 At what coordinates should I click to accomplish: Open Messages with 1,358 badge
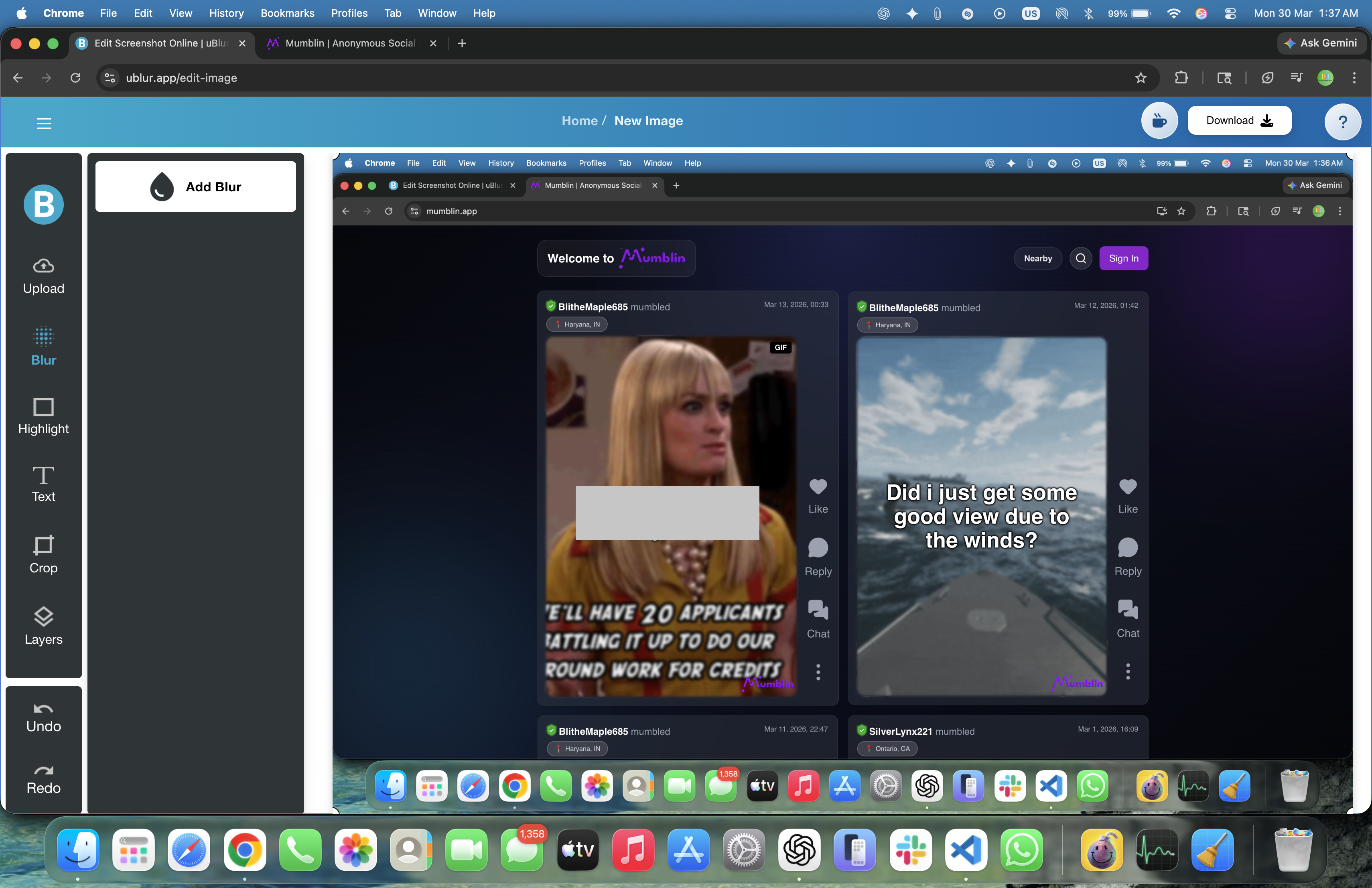click(x=522, y=850)
